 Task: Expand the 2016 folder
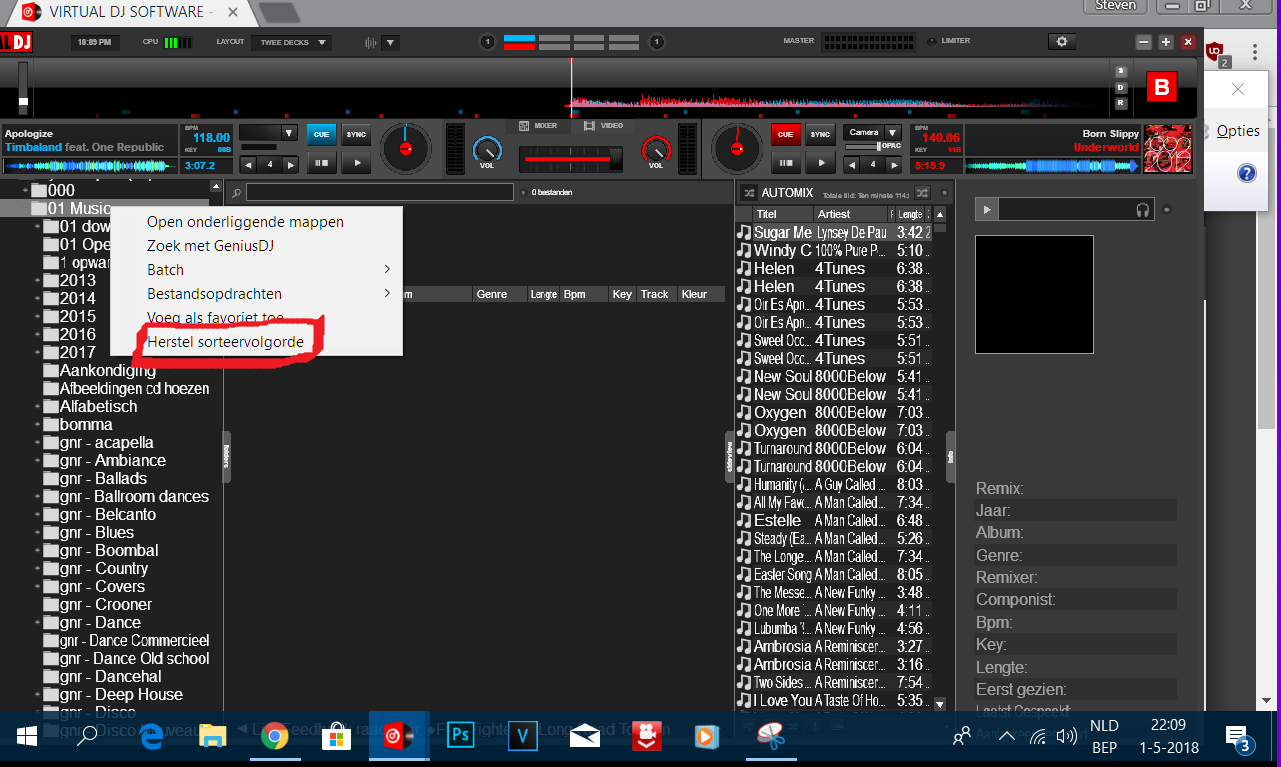click(x=38, y=334)
